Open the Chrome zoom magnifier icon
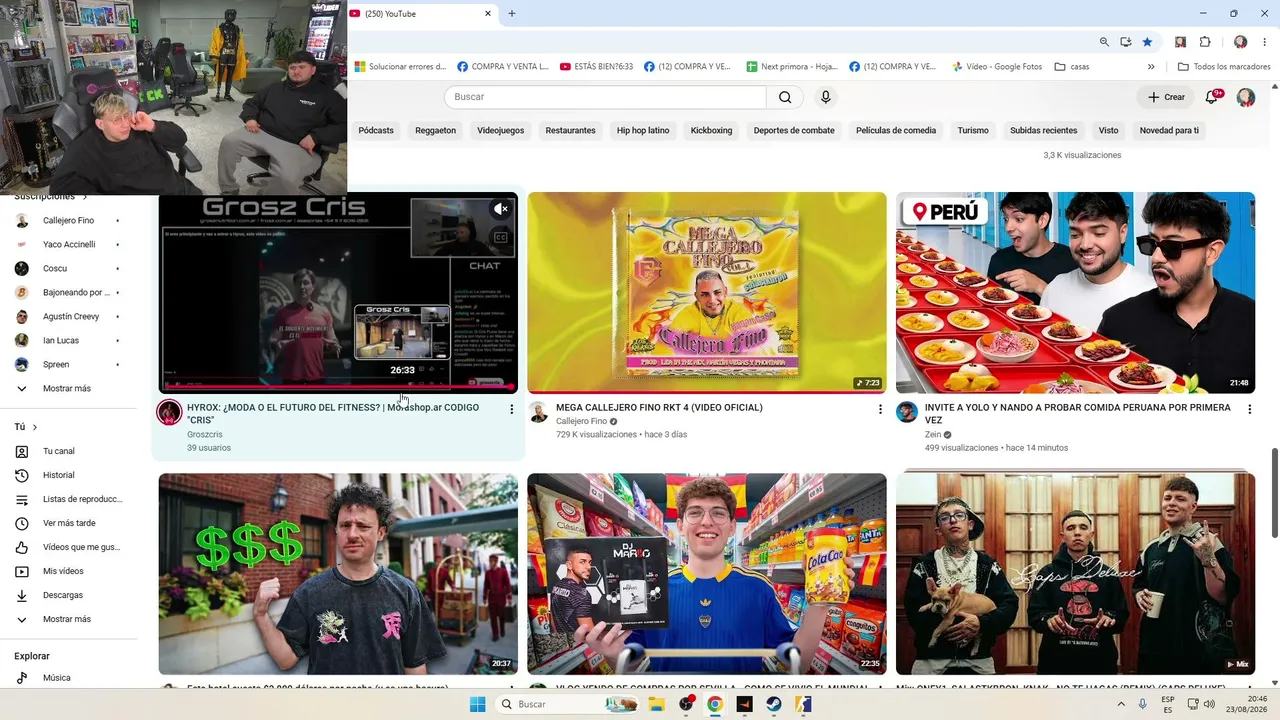Image resolution: width=1280 pixels, height=720 pixels. [1104, 42]
